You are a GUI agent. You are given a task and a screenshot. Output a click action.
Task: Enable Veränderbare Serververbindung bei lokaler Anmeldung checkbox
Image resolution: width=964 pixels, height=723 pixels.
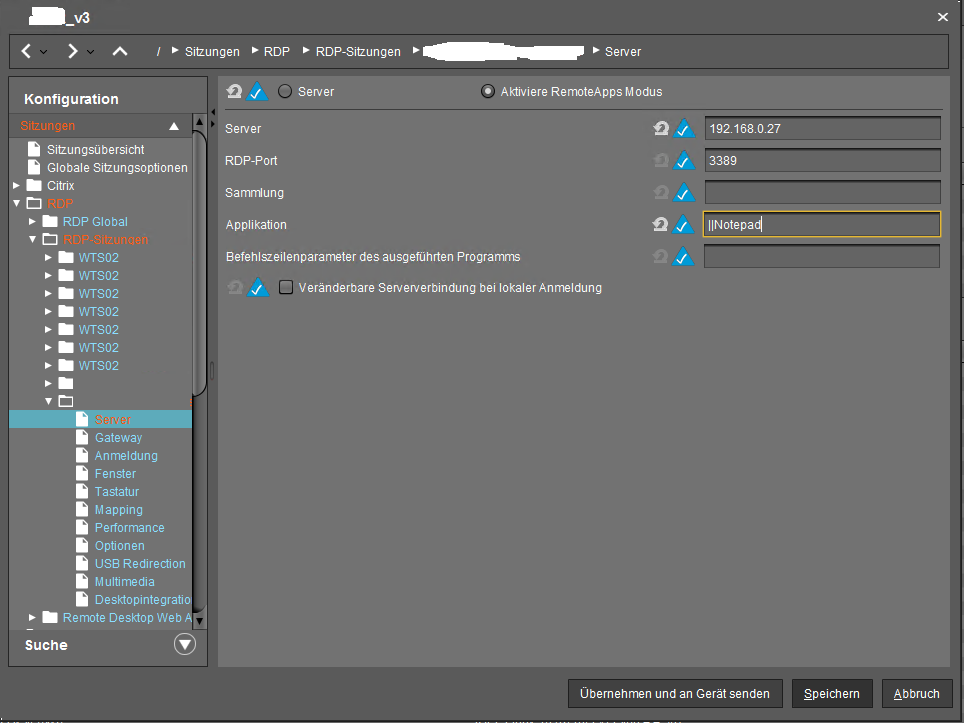[286, 288]
